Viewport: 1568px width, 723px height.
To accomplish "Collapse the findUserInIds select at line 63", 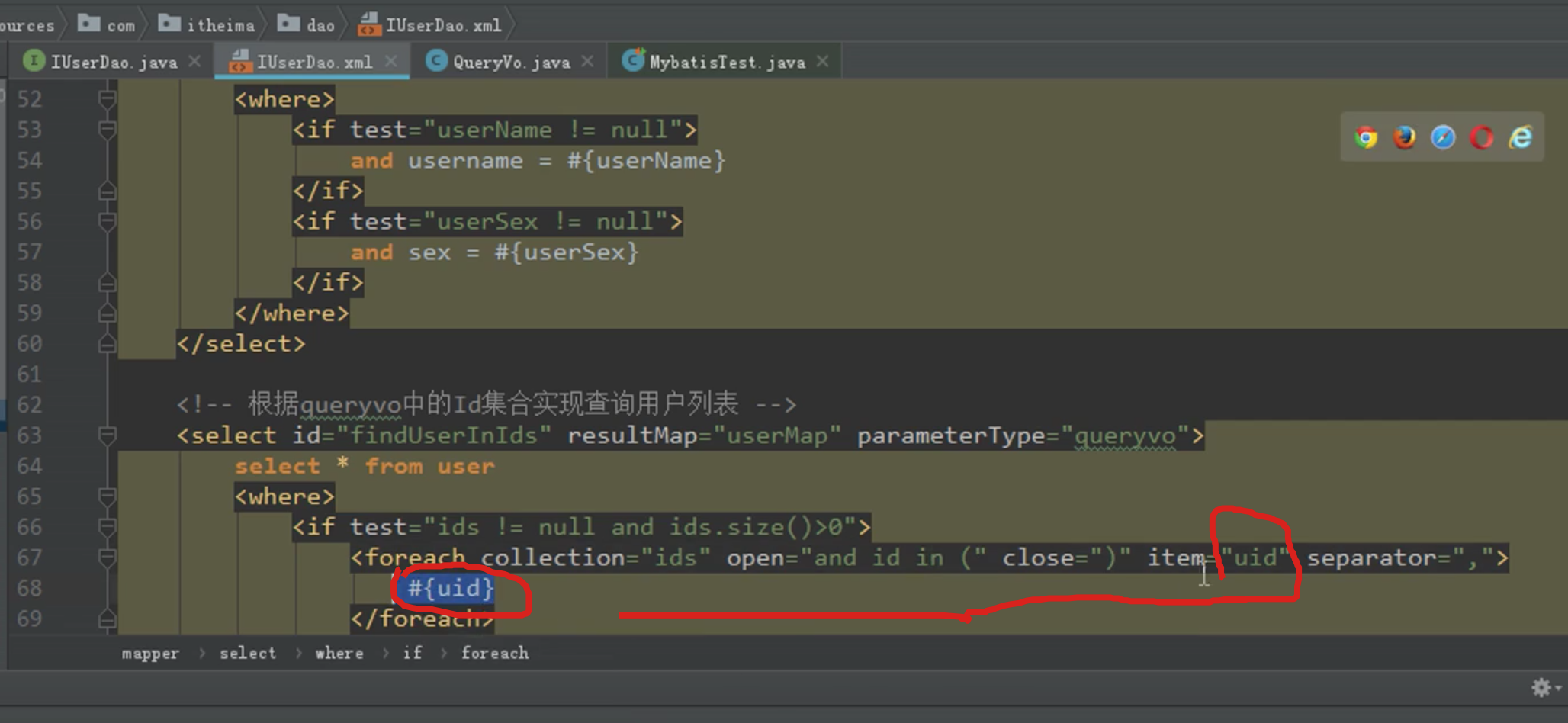I will (x=107, y=435).
